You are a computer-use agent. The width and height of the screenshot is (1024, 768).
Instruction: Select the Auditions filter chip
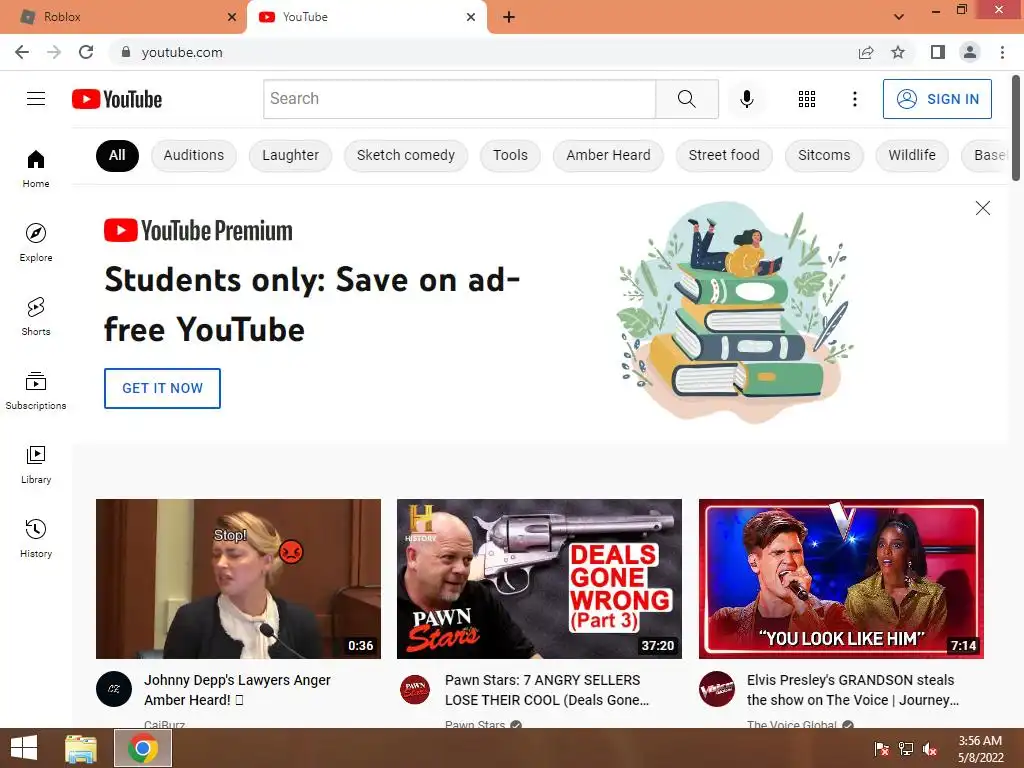193,155
